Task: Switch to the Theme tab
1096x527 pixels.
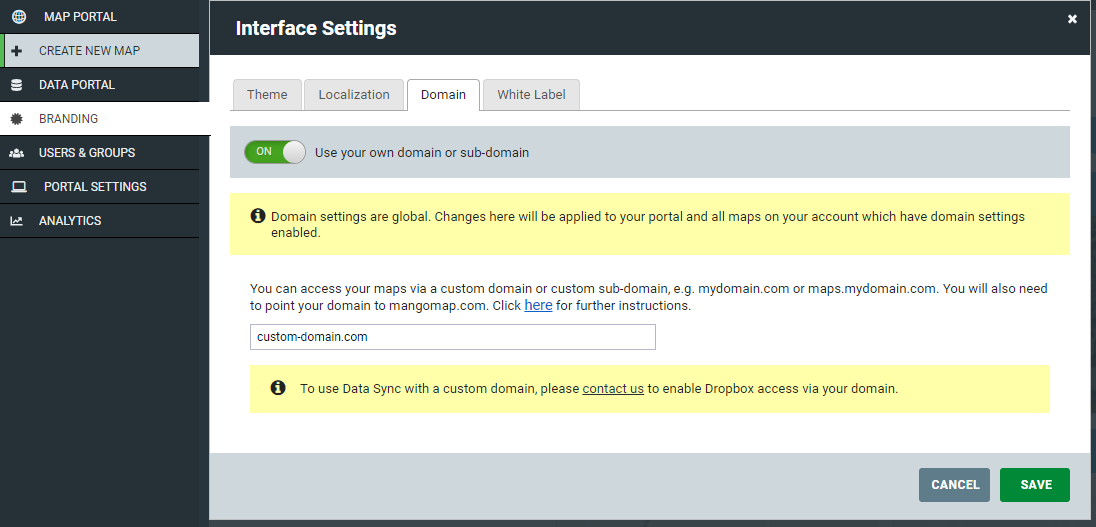Action: tap(266, 95)
